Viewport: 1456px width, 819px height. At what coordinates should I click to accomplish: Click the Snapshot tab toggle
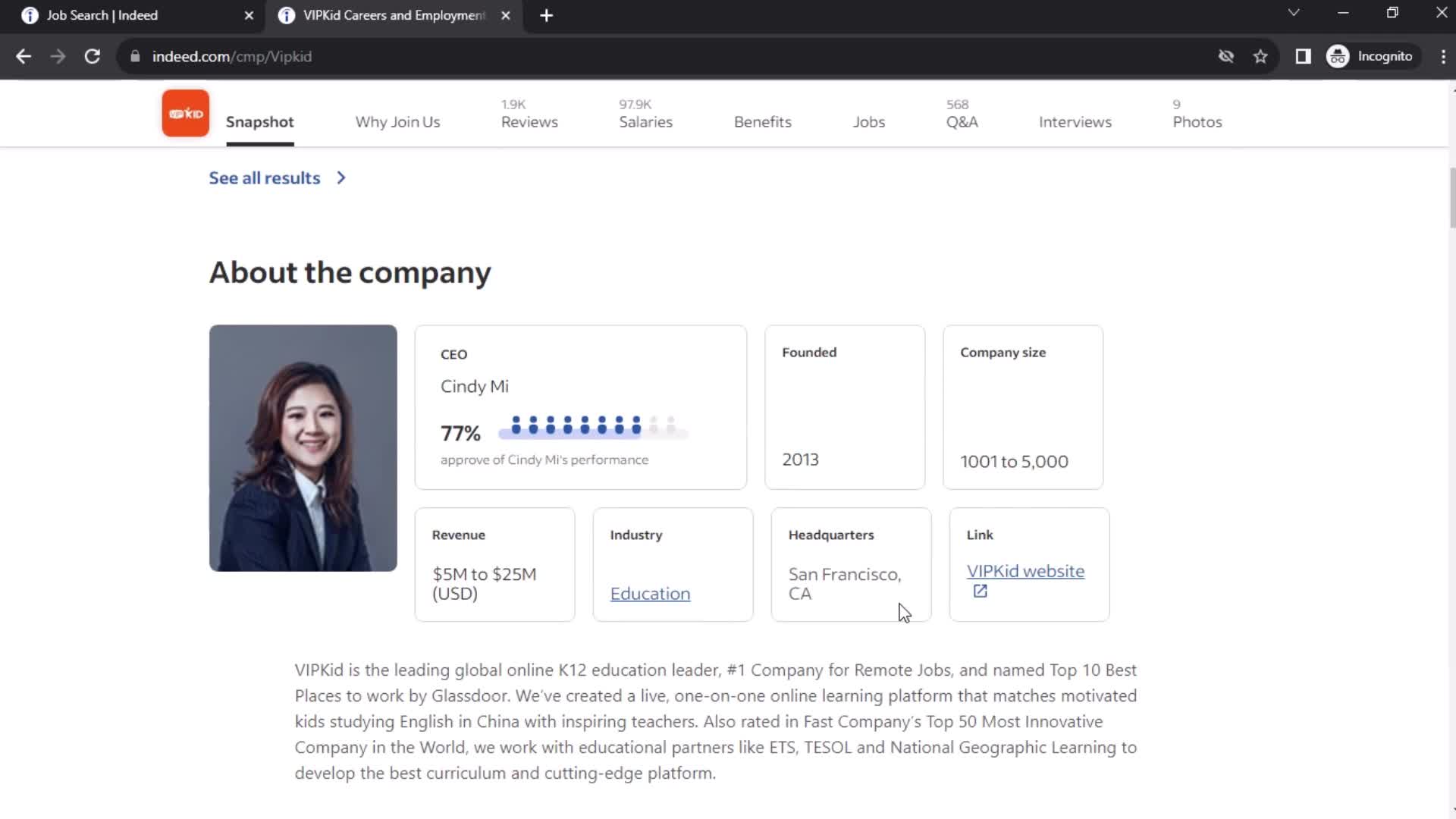(259, 121)
